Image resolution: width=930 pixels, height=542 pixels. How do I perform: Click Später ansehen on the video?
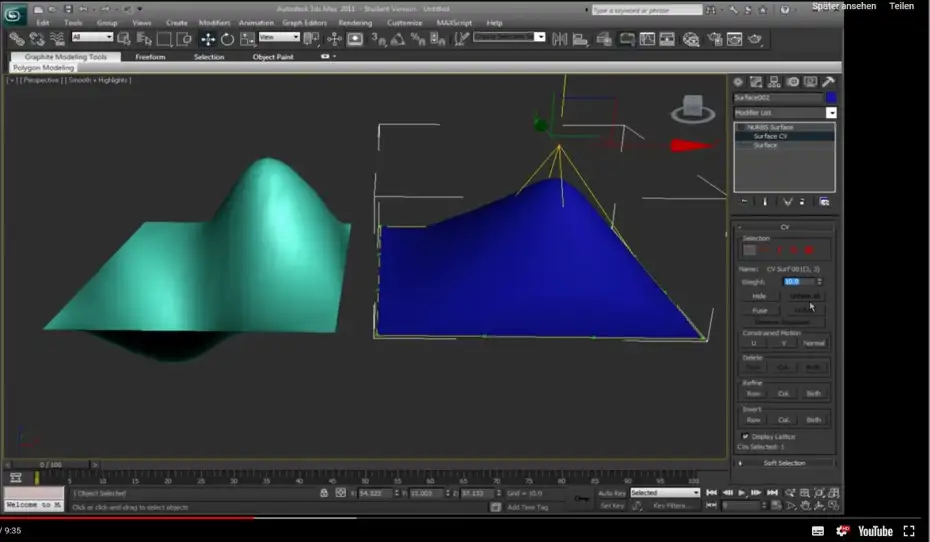(844, 6)
